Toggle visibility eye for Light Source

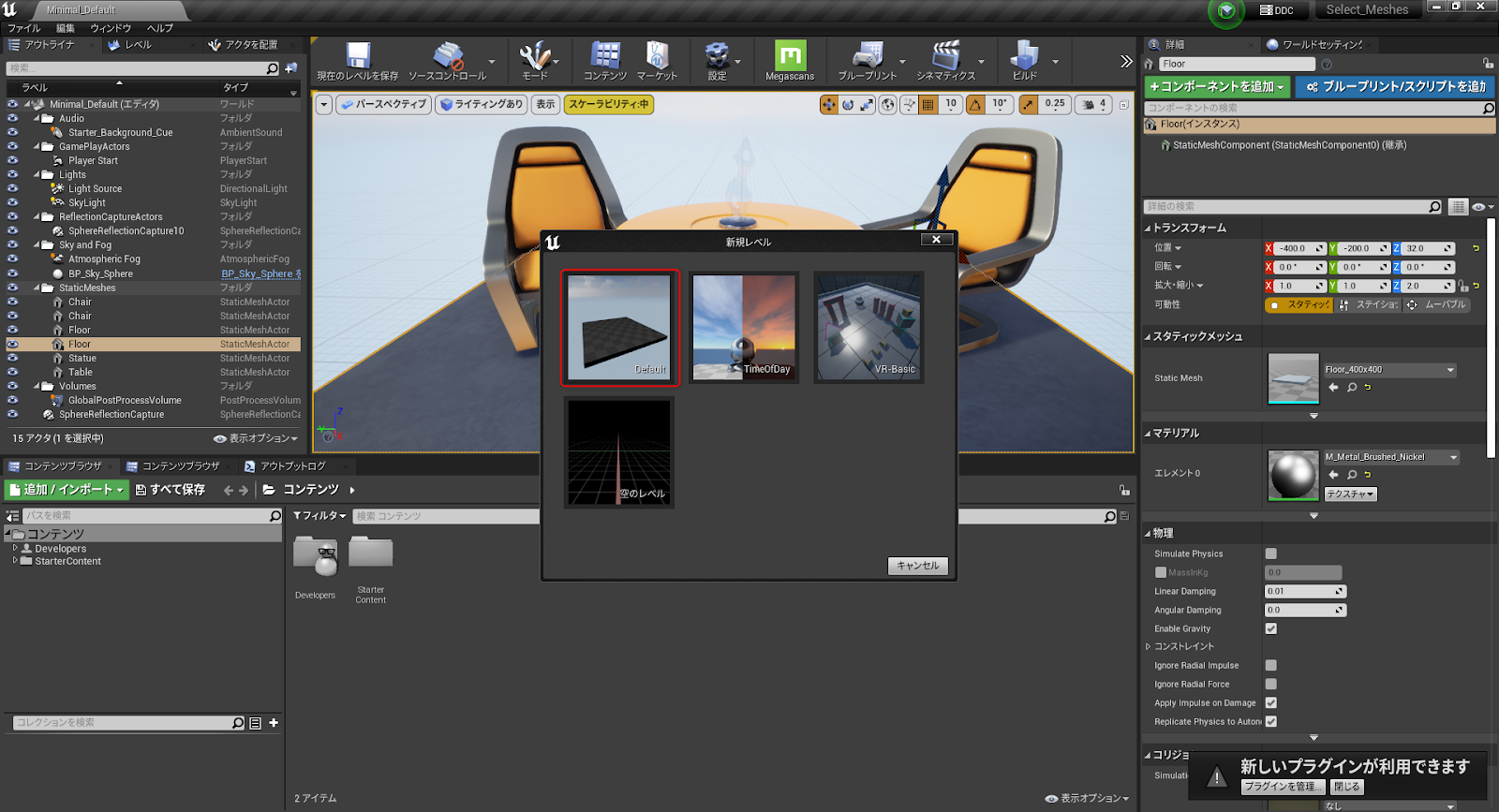[x=12, y=188]
